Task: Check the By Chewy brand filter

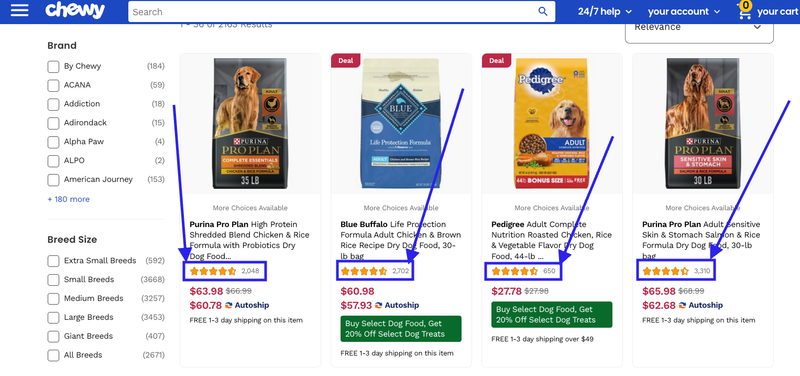Action: [x=53, y=66]
